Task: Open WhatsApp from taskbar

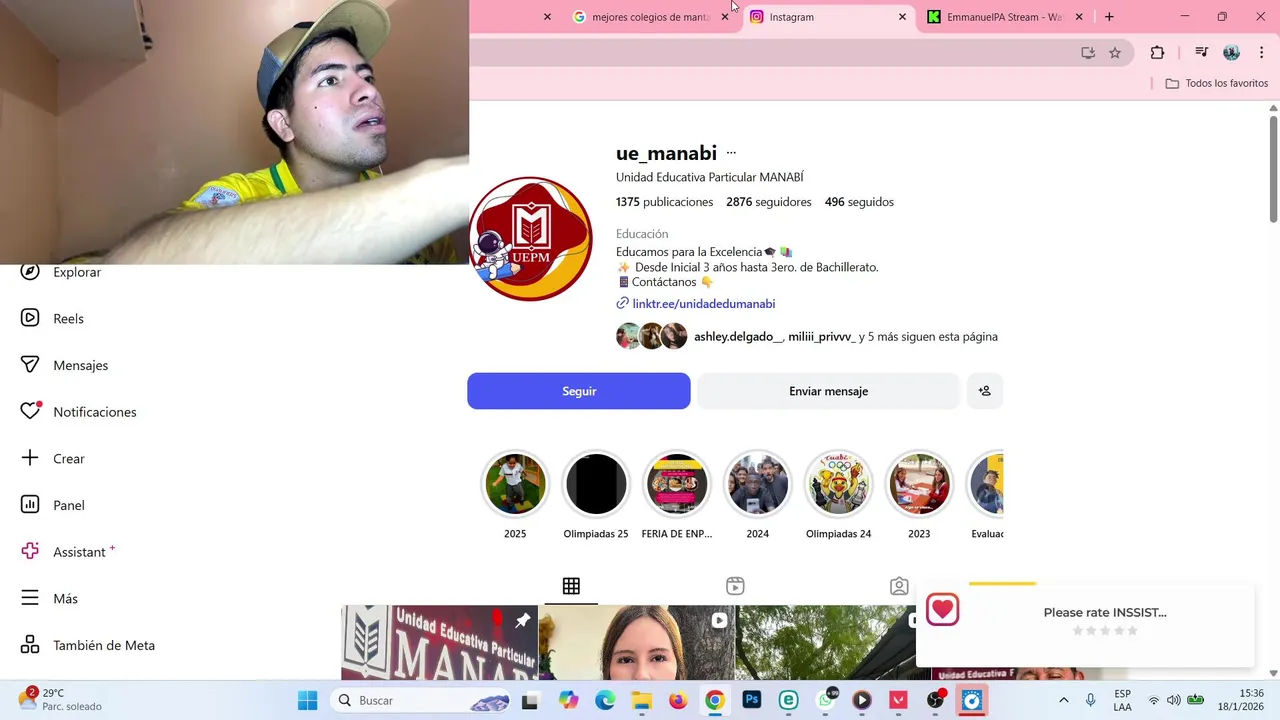Action: pyautogui.click(x=825, y=701)
